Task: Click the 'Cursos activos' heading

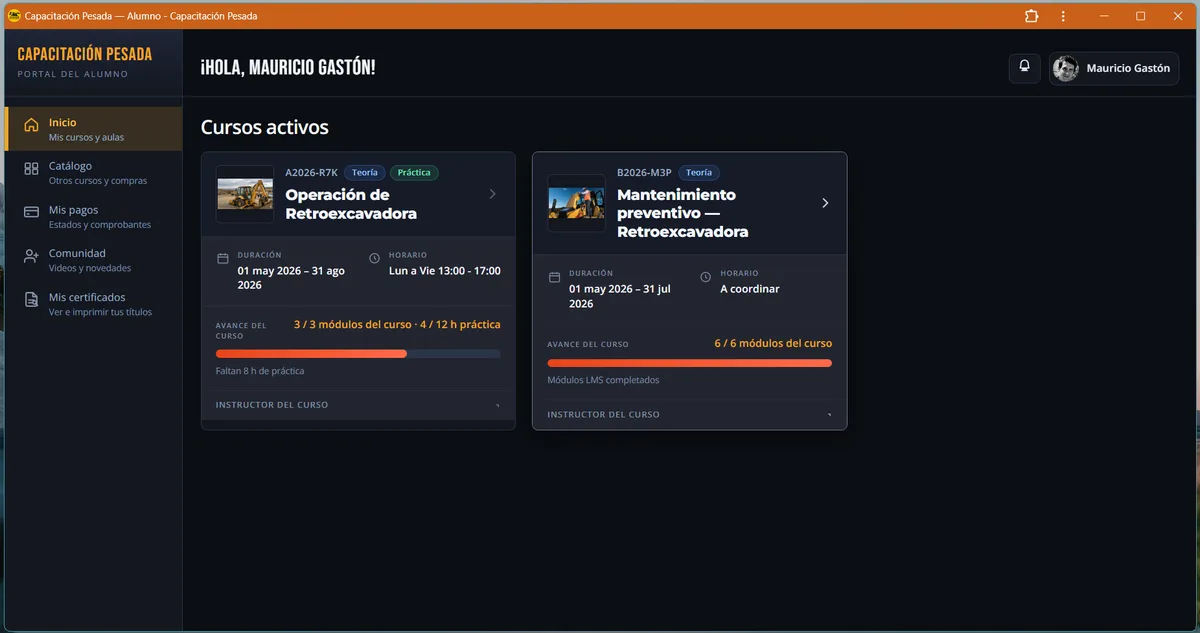Action: coord(265,127)
